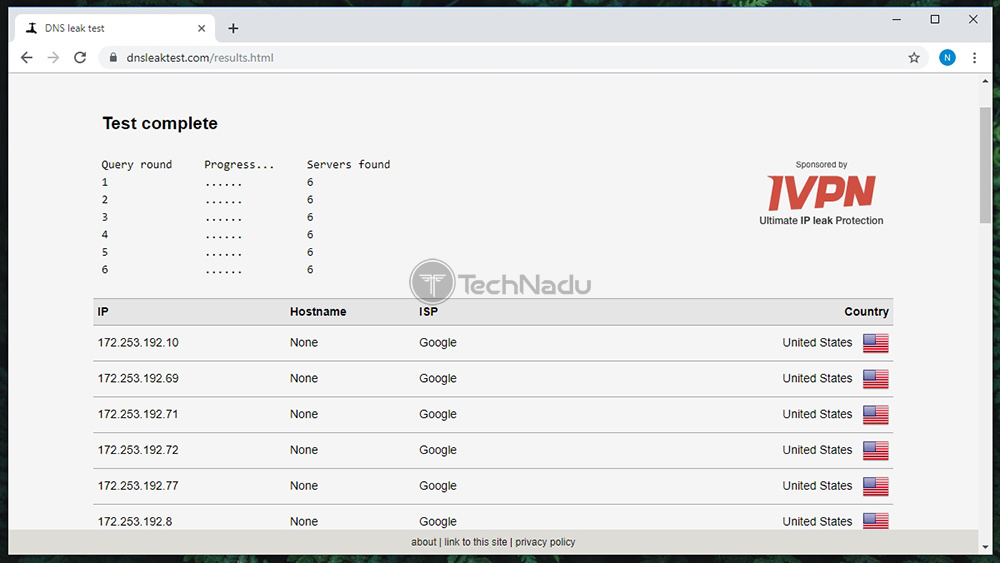This screenshot has width=1000, height=563.
Task: Click Ultimate IP leak Protection tagline
Action: coord(821,221)
